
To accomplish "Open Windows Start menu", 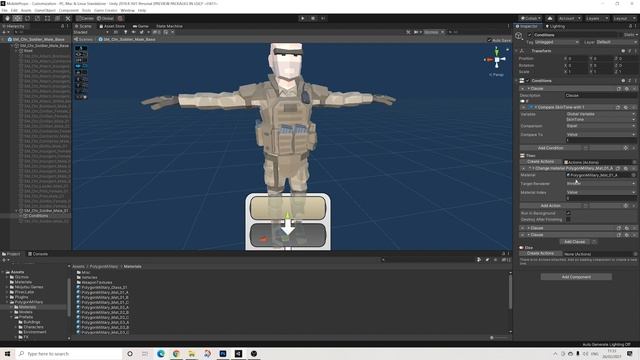I will click(x=7, y=354).
